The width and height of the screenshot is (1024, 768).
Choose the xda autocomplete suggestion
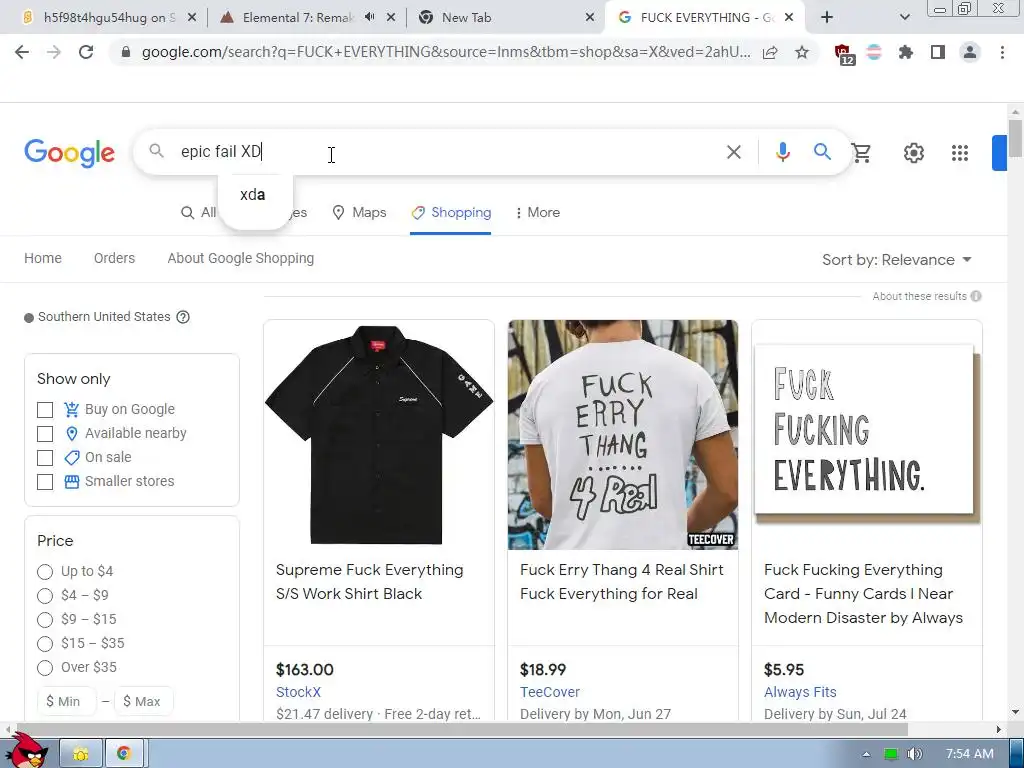pos(253,195)
